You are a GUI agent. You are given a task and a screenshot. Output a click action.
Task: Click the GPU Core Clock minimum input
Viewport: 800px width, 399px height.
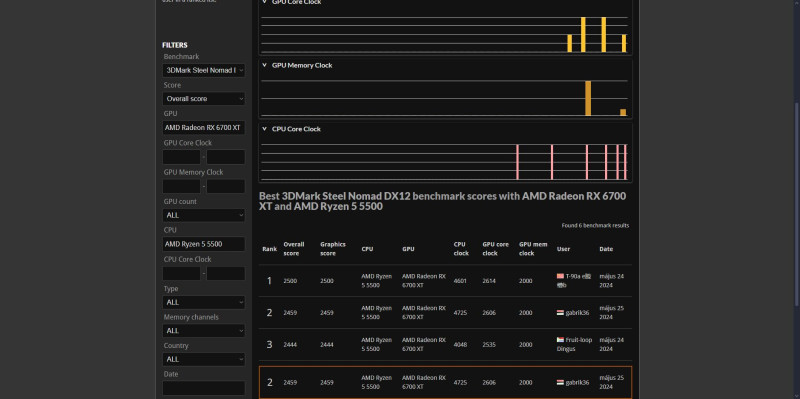[182, 157]
